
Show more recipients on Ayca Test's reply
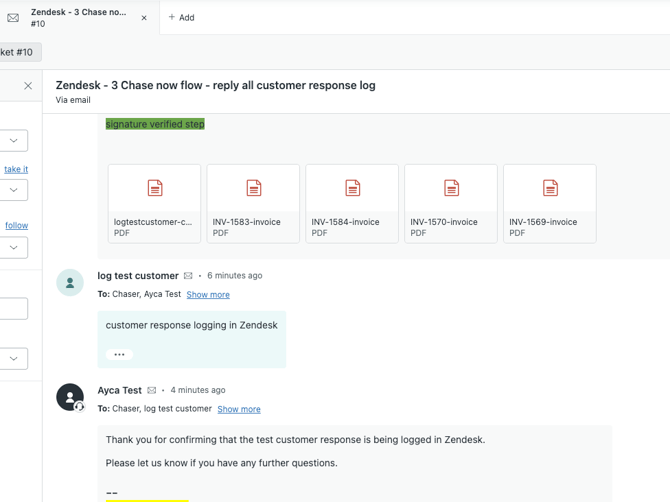pyautogui.click(x=239, y=409)
